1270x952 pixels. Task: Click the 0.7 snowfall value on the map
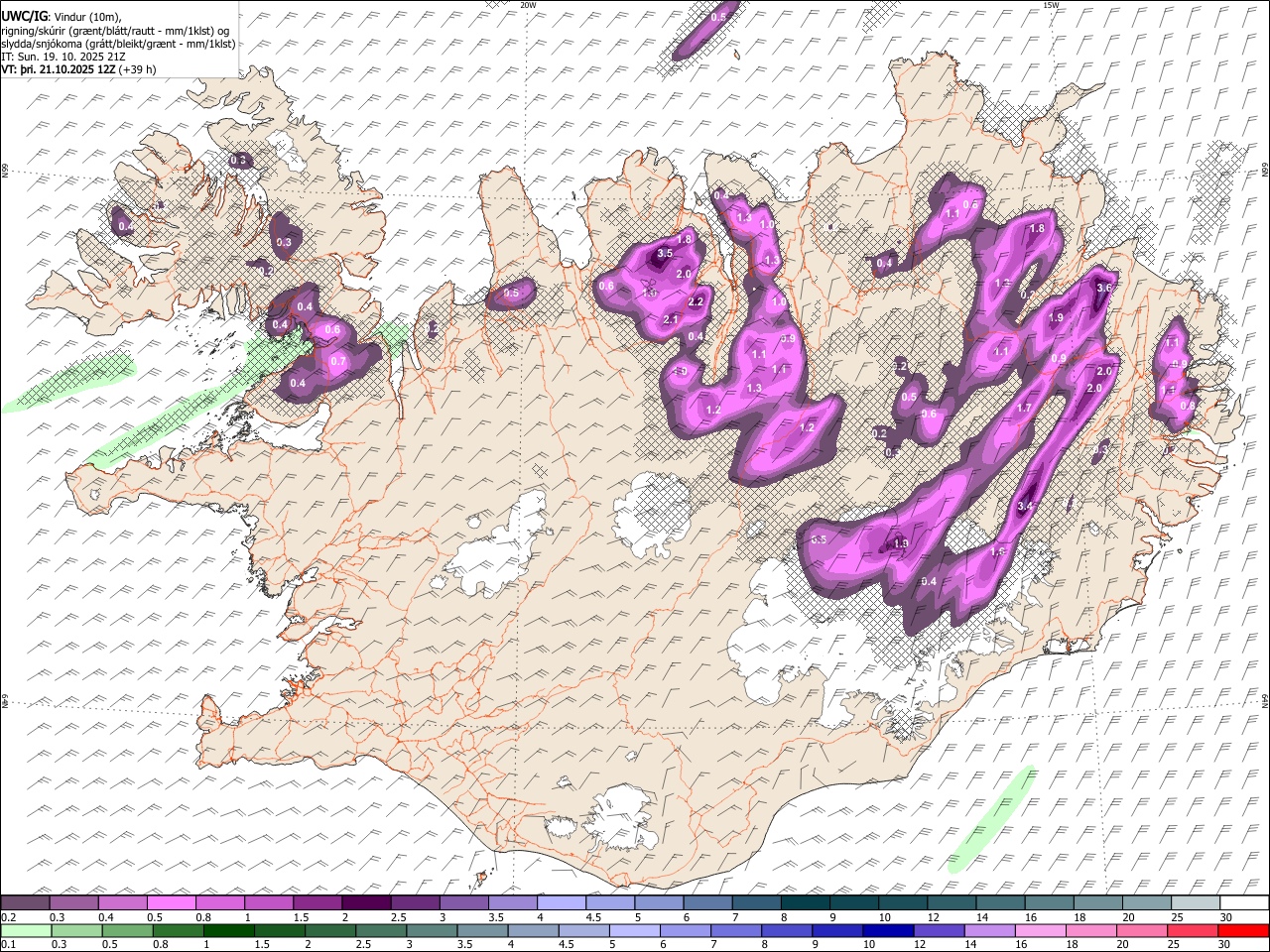click(338, 361)
